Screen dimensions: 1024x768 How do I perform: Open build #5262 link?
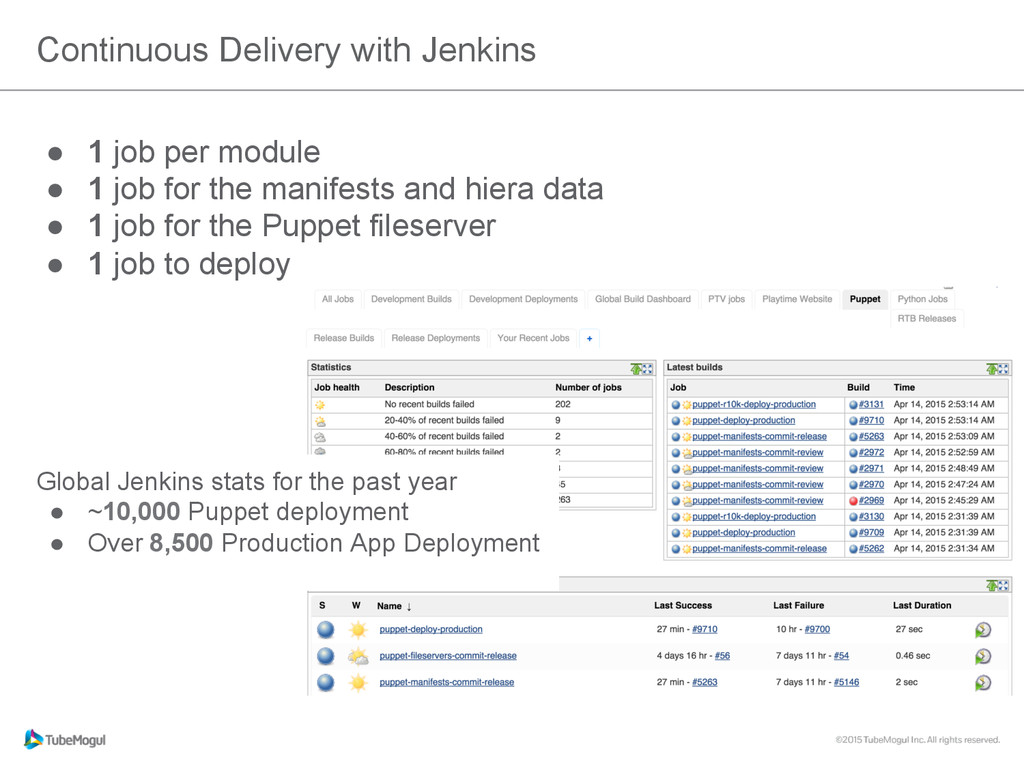871,549
